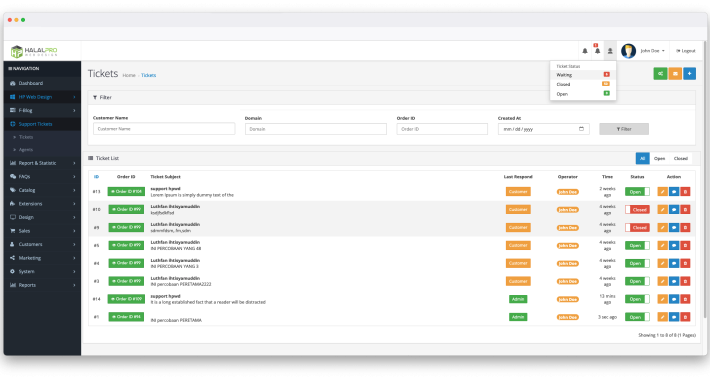This screenshot has height=380, width=710.
Task: Sort by the ID column header
Action: click(96, 177)
